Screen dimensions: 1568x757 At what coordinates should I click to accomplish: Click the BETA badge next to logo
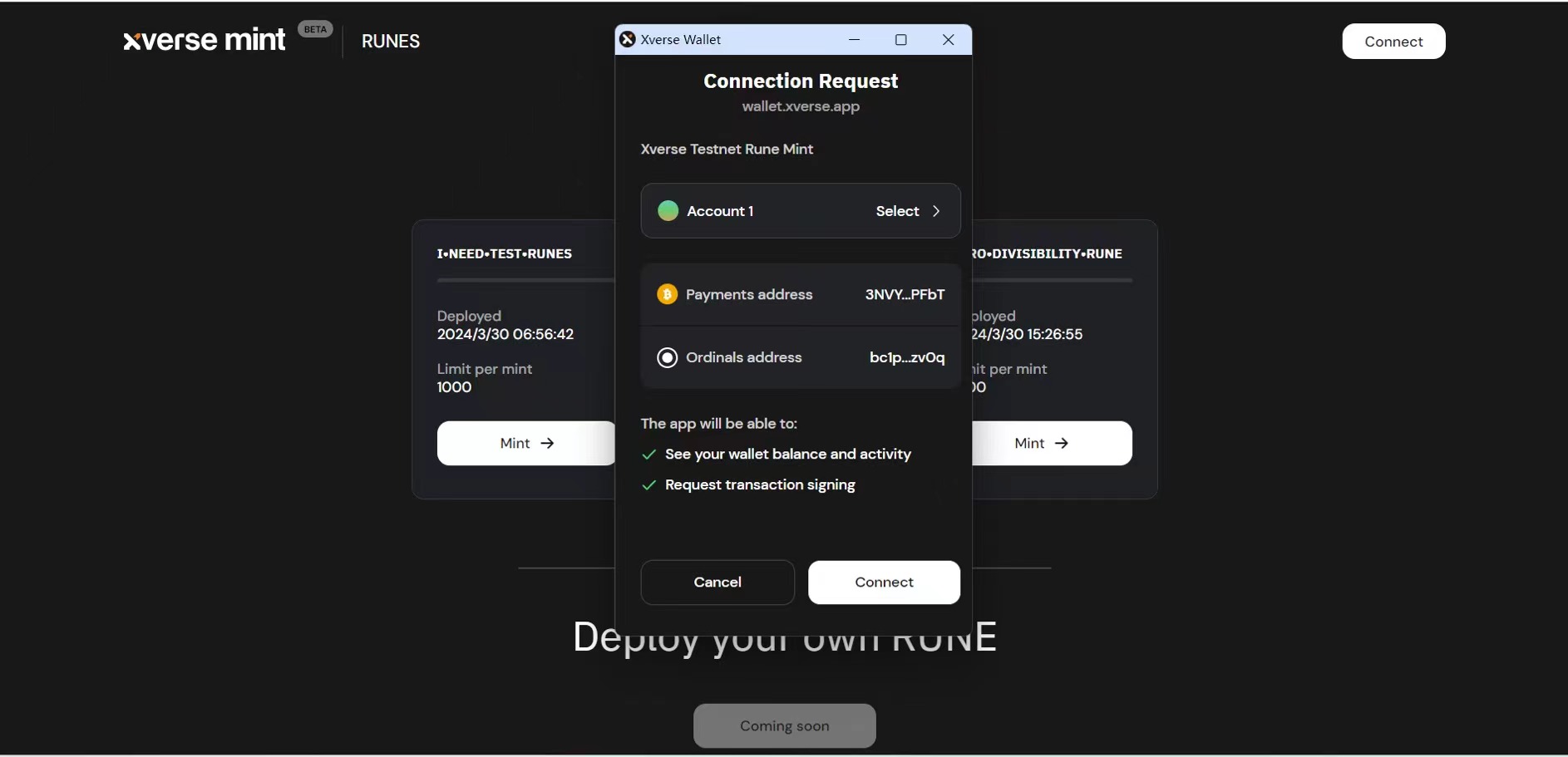click(315, 29)
